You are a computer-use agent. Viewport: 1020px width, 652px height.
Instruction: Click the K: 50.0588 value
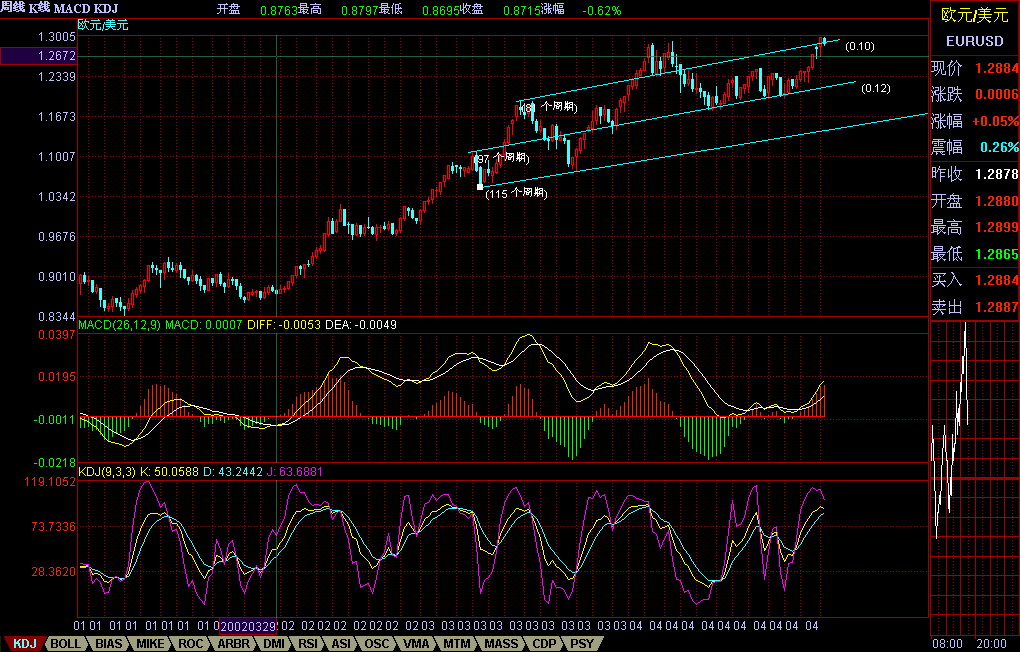169,472
